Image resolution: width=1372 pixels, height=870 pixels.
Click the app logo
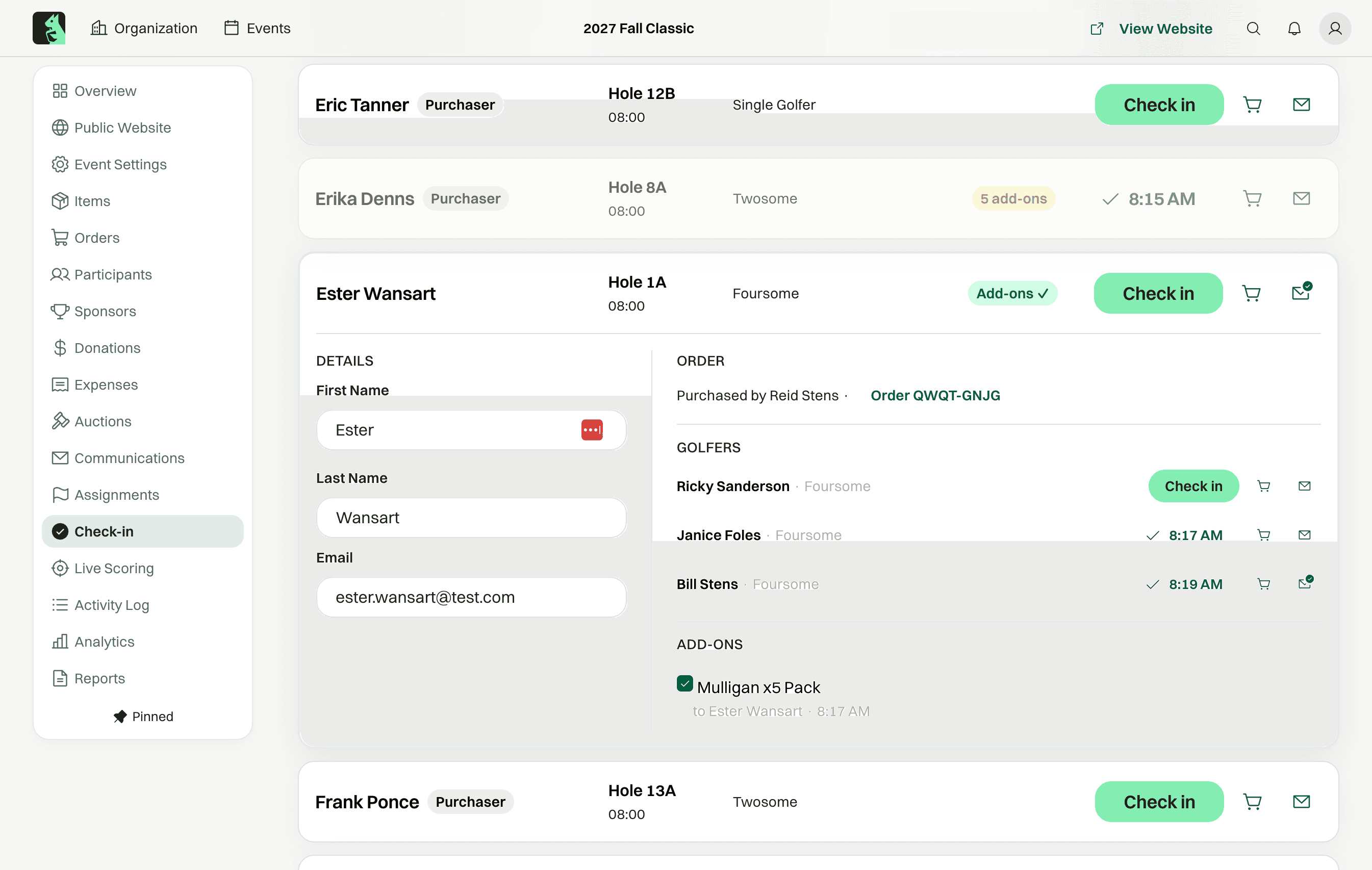(x=49, y=28)
